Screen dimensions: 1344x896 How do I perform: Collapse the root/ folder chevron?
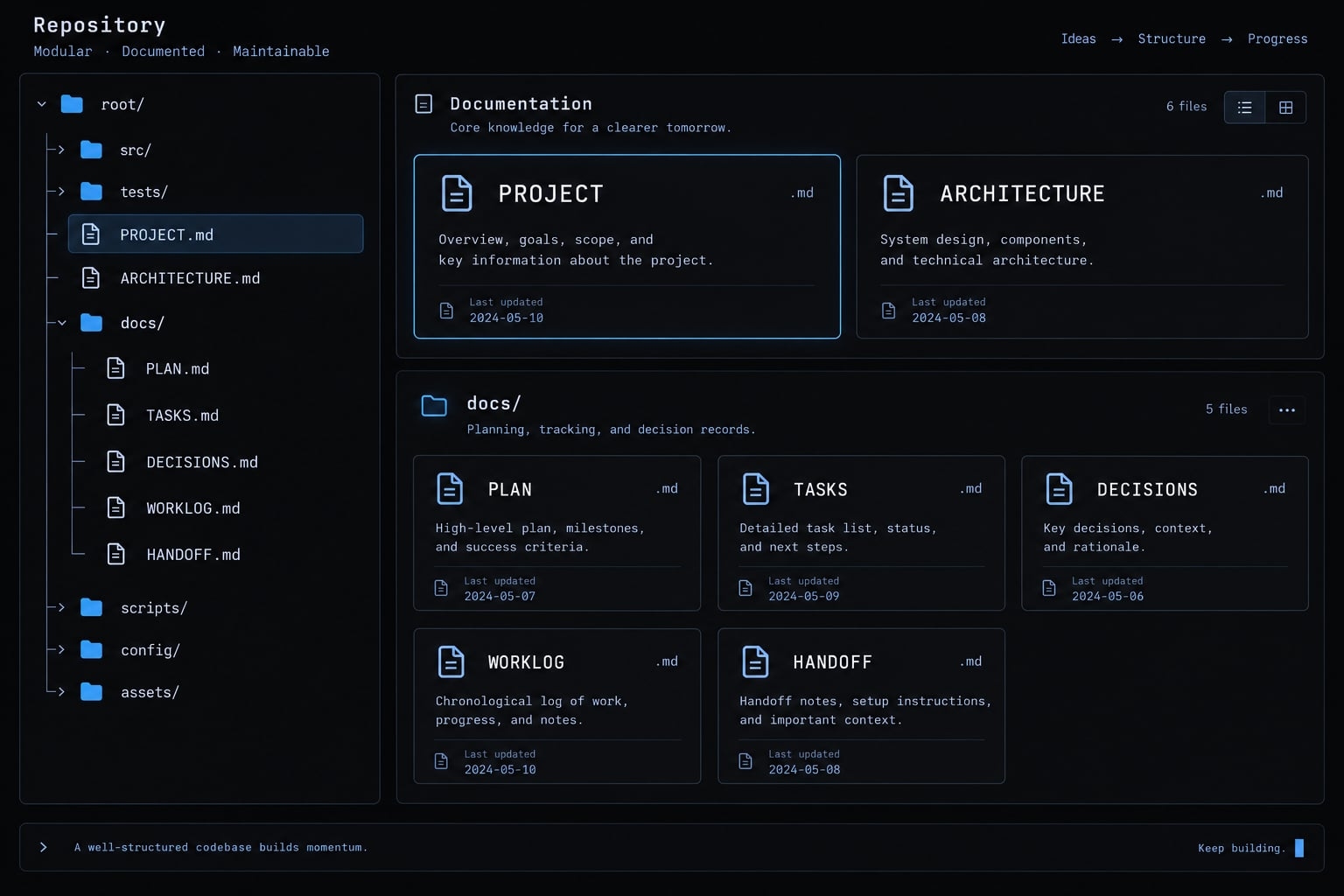41,104
